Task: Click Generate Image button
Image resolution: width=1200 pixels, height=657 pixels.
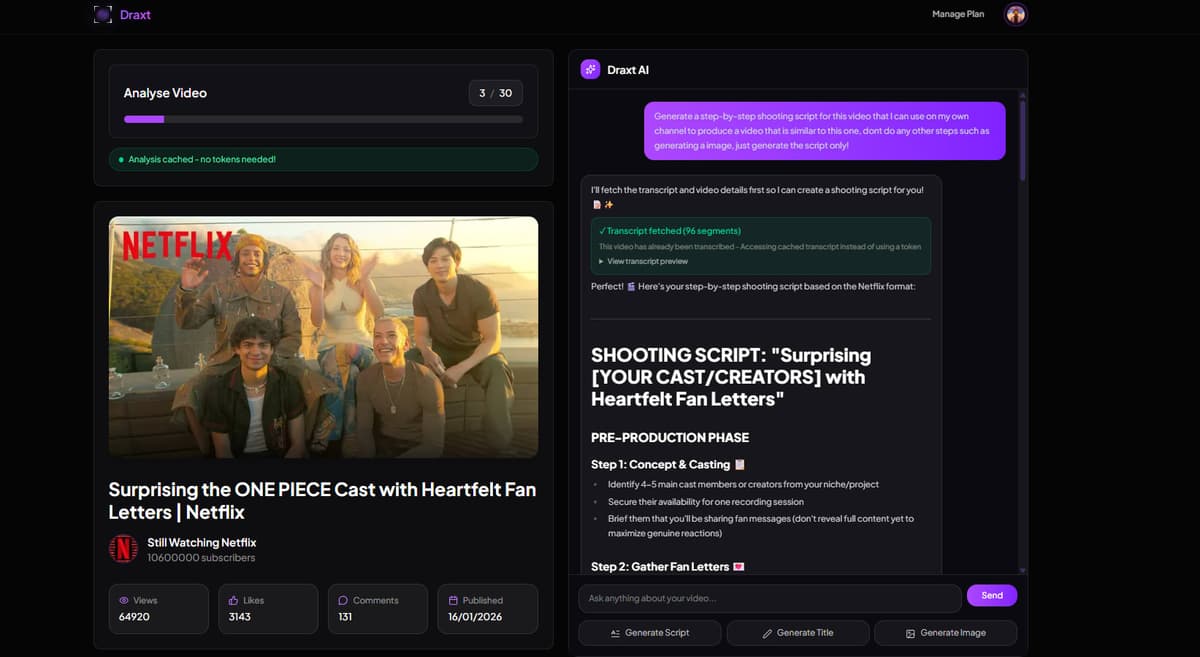Action: 945,633
